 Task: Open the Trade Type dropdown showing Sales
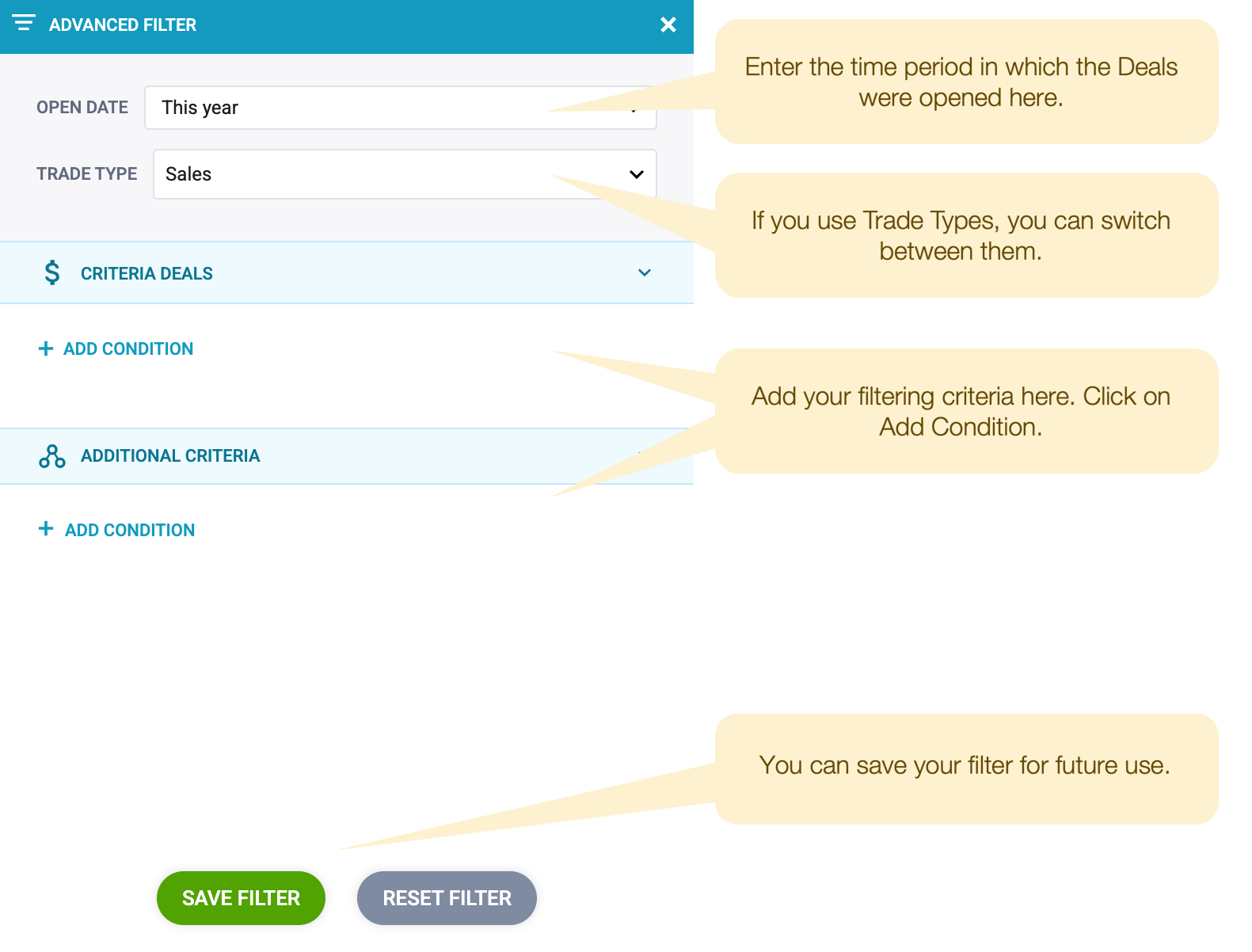(405, 174)
